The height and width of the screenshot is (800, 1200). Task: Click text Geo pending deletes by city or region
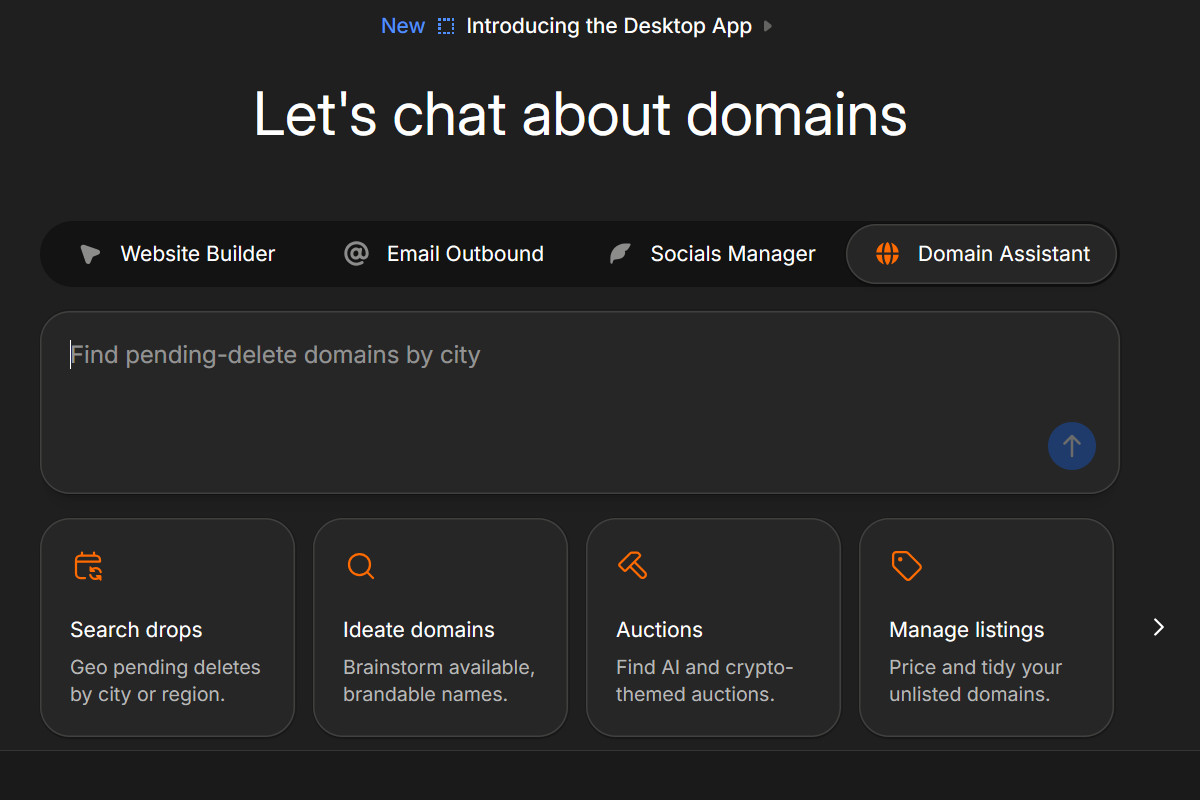pos(165,681)
